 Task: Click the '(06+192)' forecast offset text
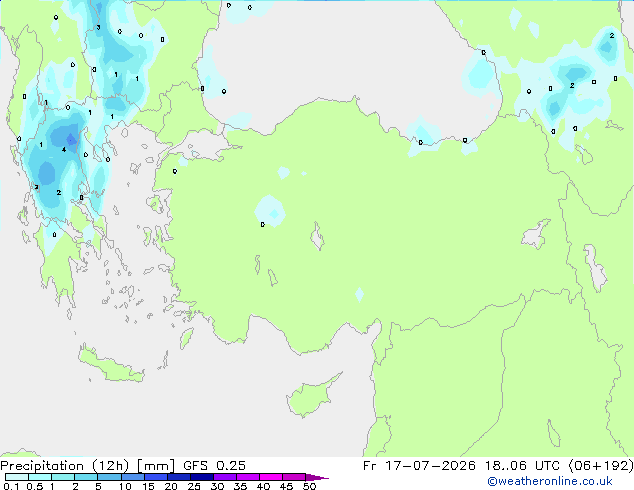click(601, 466)
